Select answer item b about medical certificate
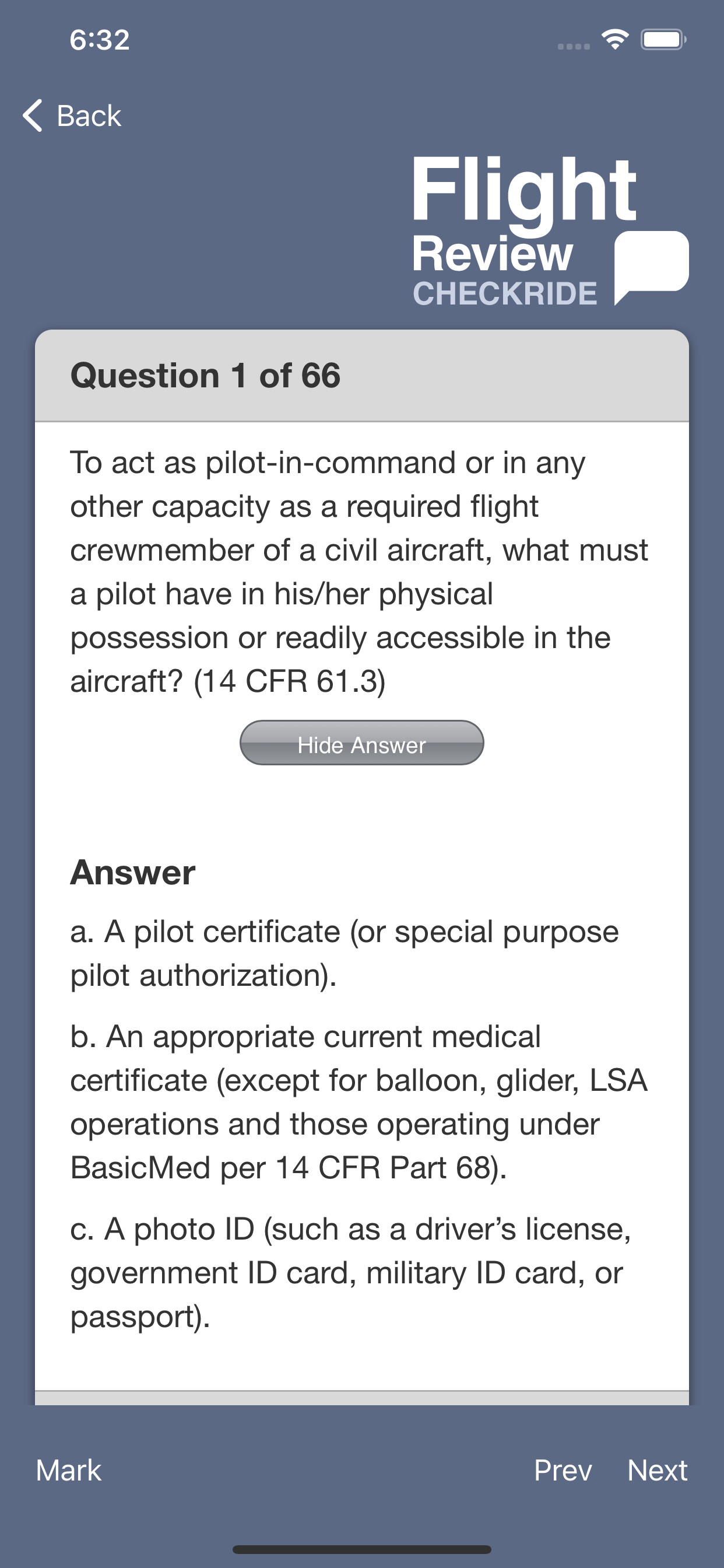Image resolution: width=724 pixels, height=1568 pixels. tap(359, 1102)
